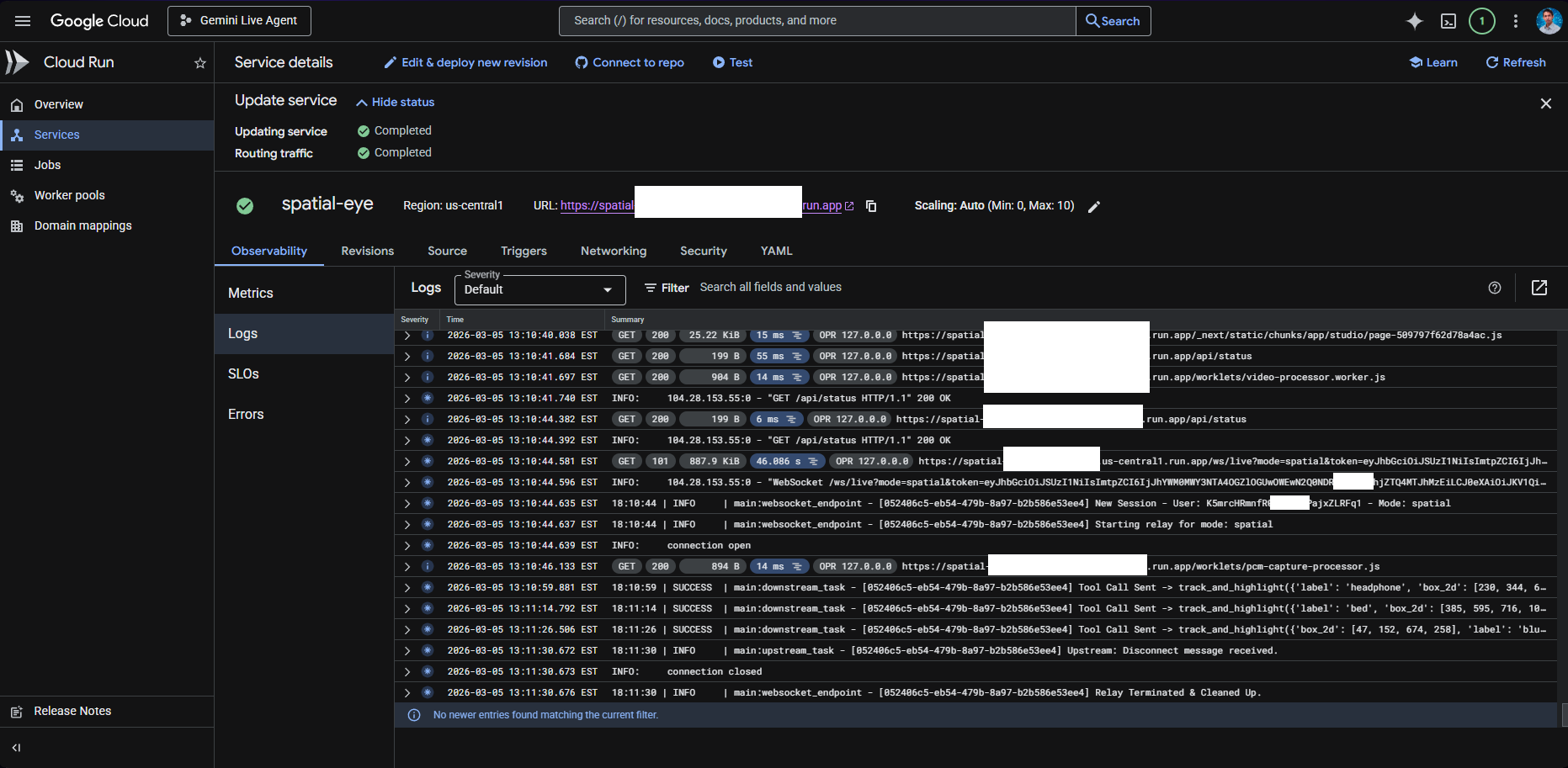Image resolution: width=1568 pixels, height=768 pixels.
Task: Expand the connection open log entry
Action: 407,546
